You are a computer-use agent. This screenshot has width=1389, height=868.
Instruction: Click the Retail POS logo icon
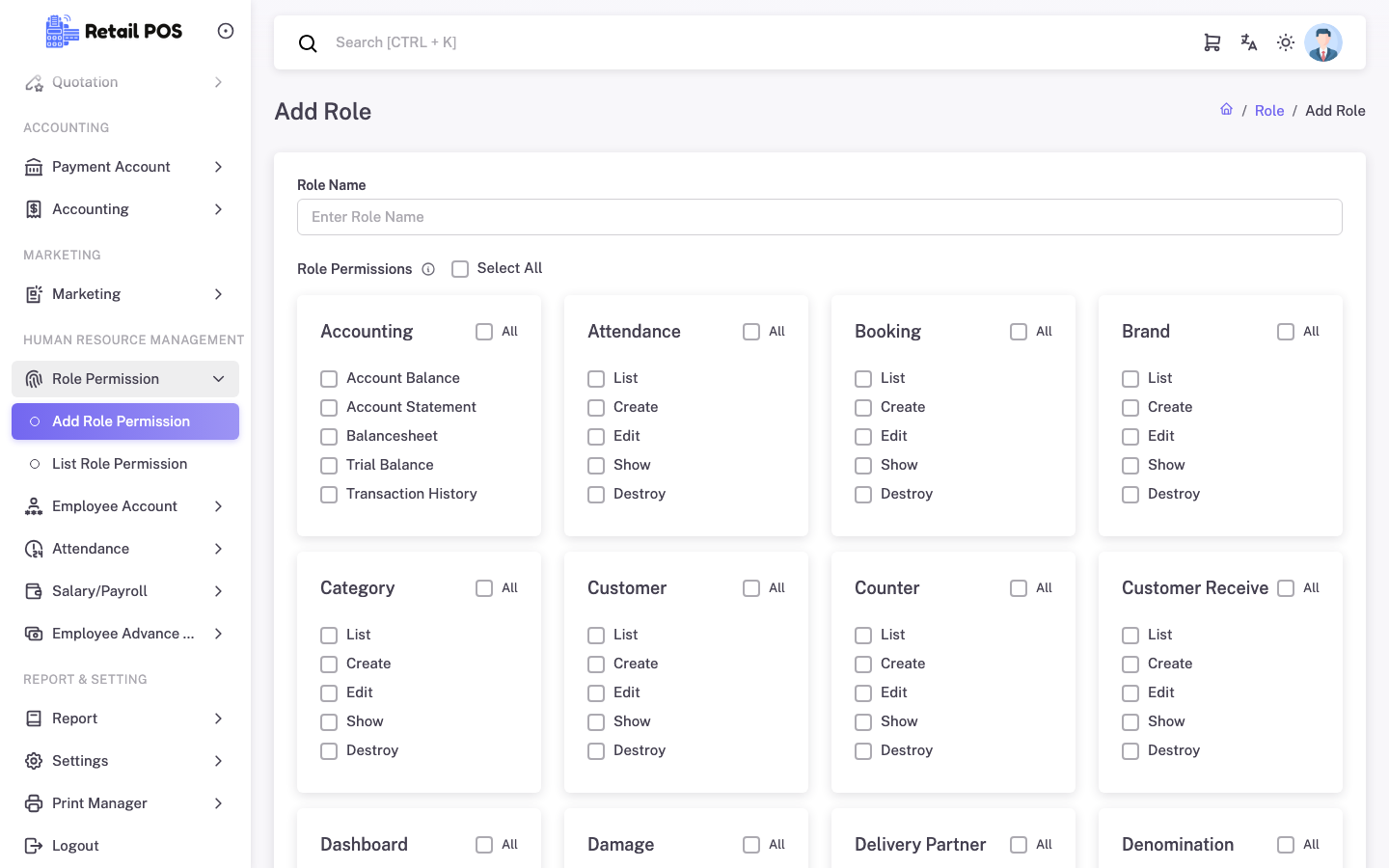pyautogui.click(x=63, y=31)
